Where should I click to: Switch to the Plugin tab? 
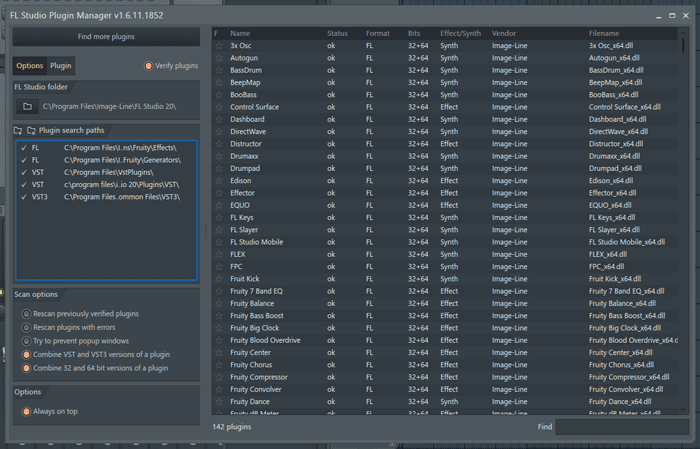pyautogui.click(x=61, y=66)
